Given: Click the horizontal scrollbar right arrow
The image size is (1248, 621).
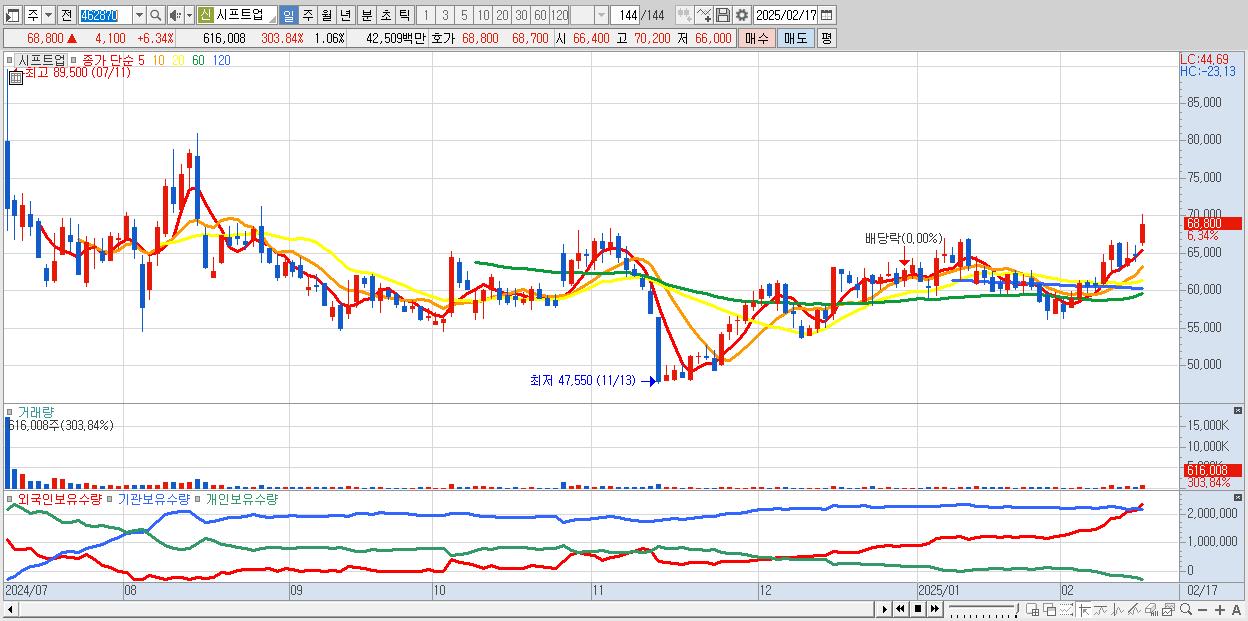Looking at the screenshot, I should pyautogui.click(x=884, y=609).
